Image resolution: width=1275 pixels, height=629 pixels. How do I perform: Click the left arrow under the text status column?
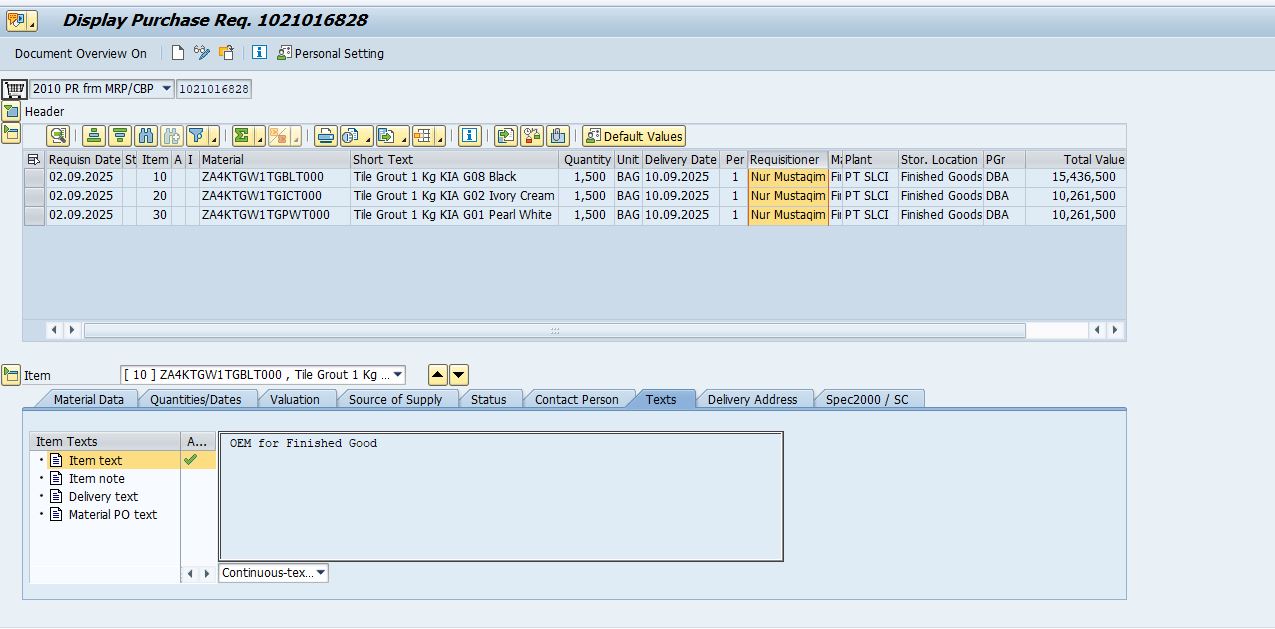point(188,573)
